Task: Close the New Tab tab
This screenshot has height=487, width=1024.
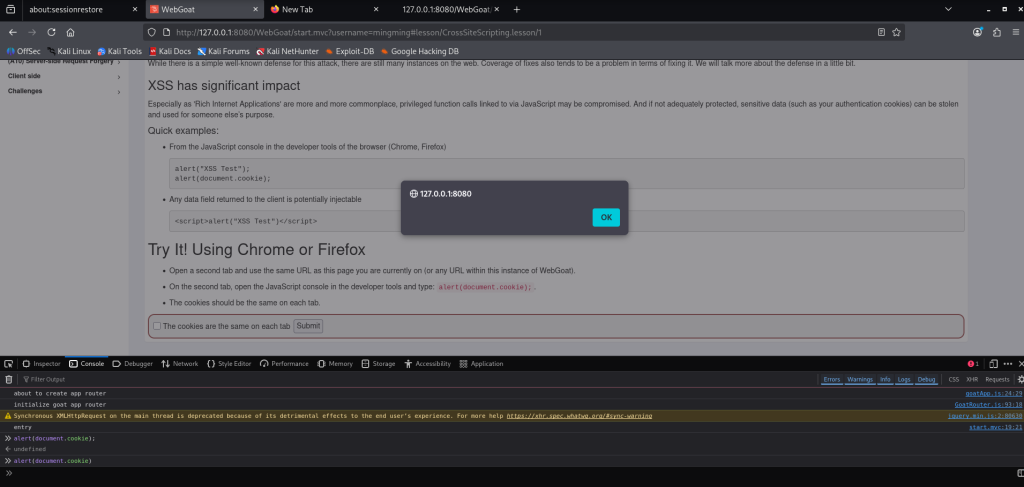Action: click(376, 9)
